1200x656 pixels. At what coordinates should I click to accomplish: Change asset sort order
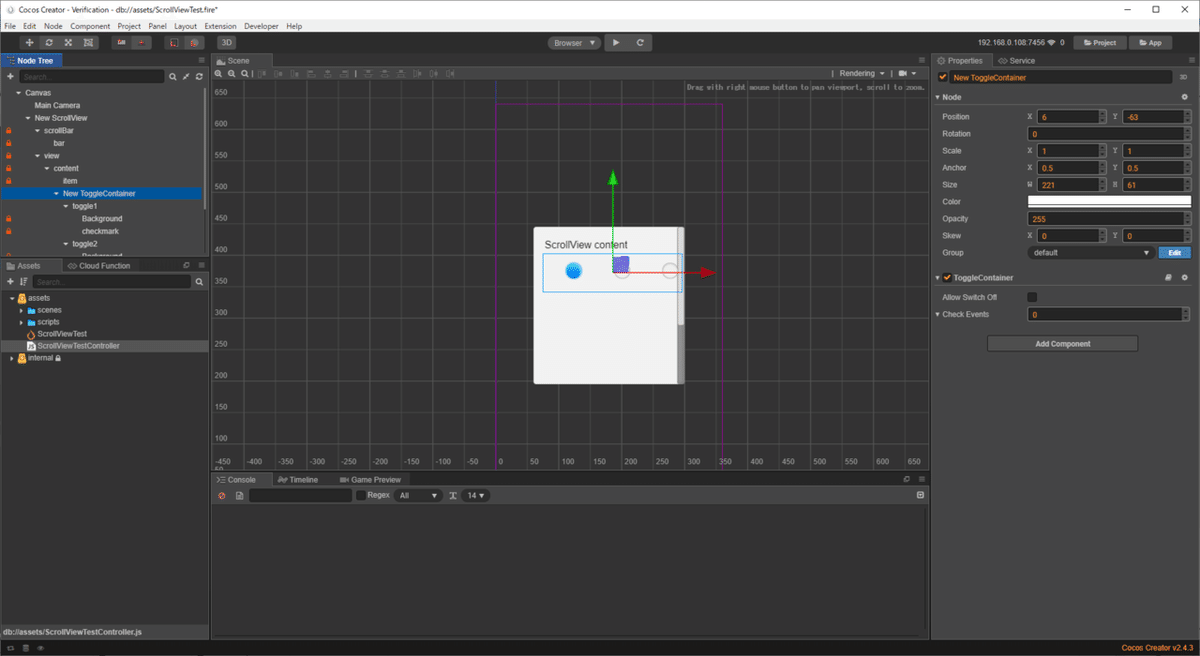[x=24, y=282]
